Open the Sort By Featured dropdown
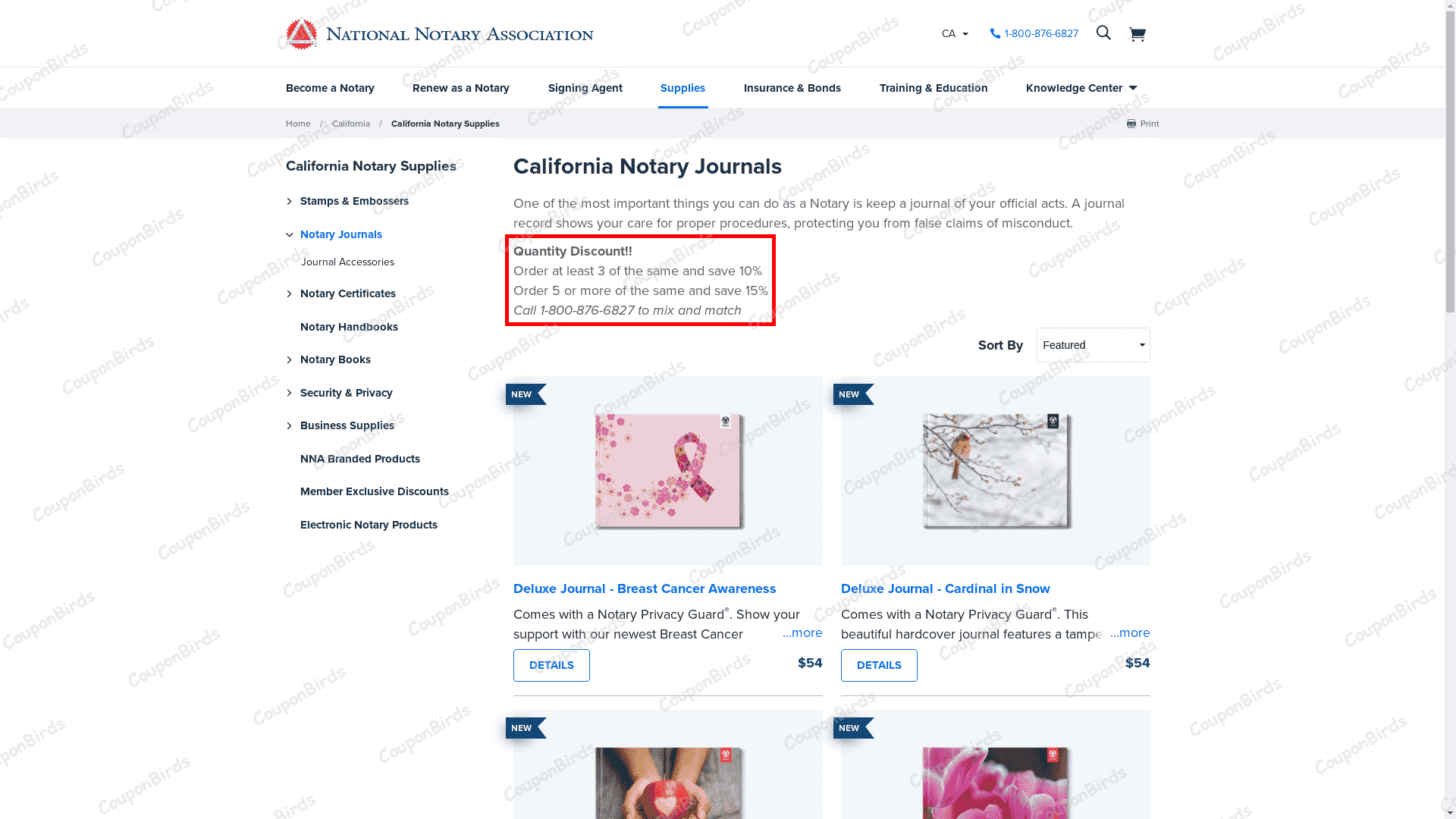The image size is (1456, 819). [x=1093, y=345]
